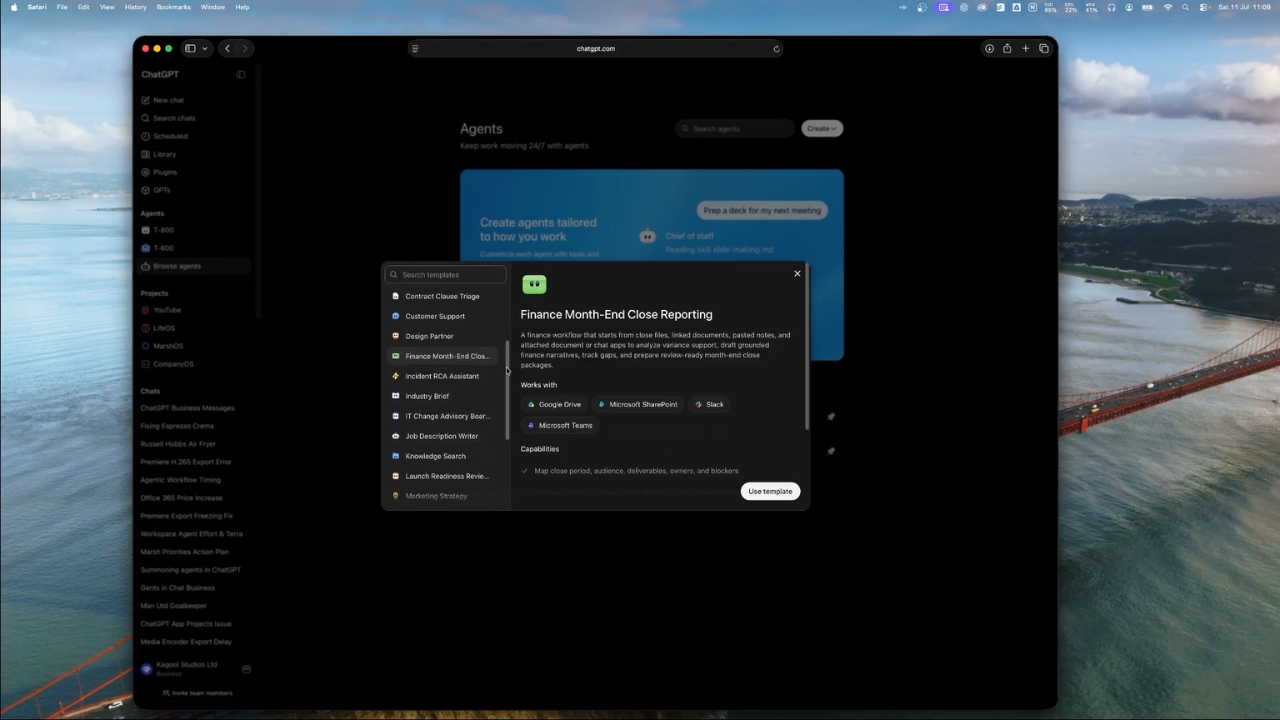Screen dimensions: 1280x720
Task: Show the Safari tab overview
Action: [x=1043, y=48]
